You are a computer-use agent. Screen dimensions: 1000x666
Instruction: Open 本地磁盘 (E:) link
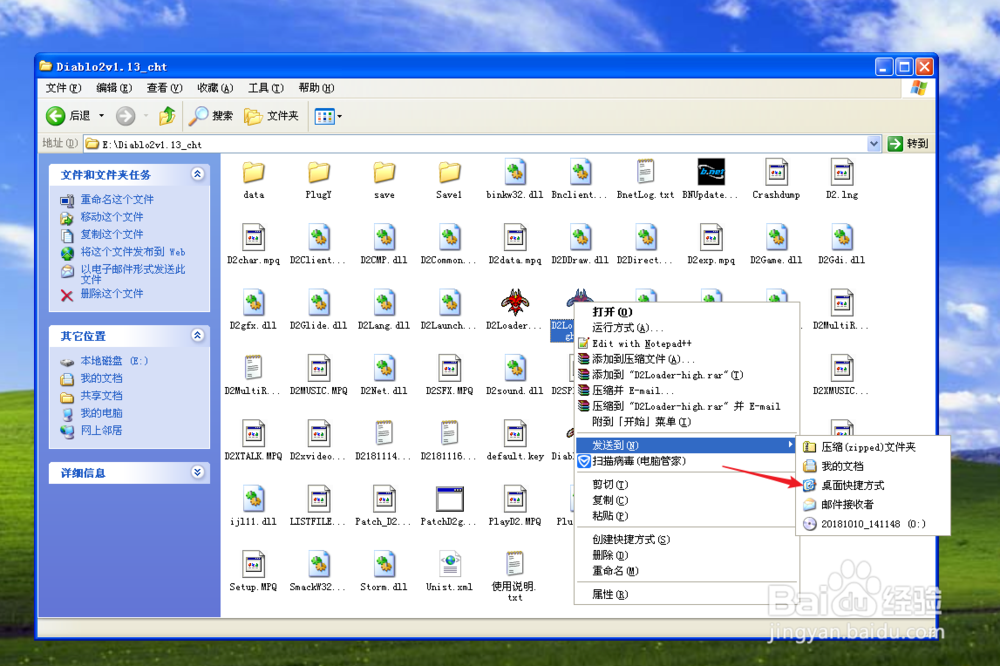114,361
